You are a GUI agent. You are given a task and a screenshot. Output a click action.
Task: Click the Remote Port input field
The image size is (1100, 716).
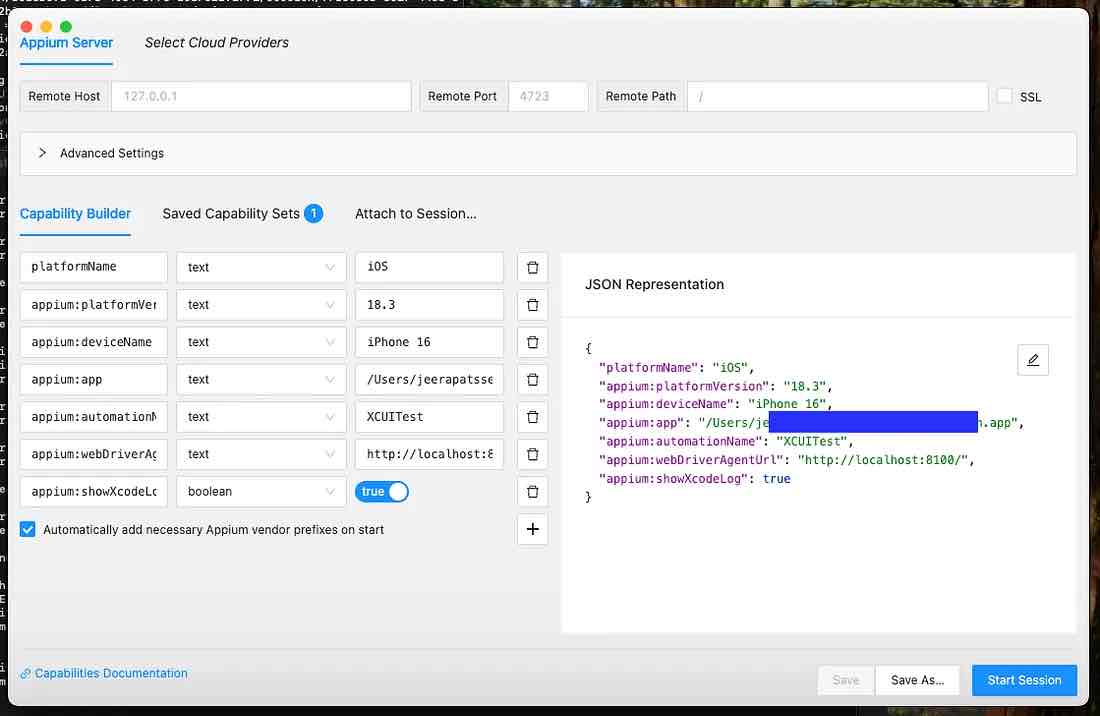(x=548, y=96)
